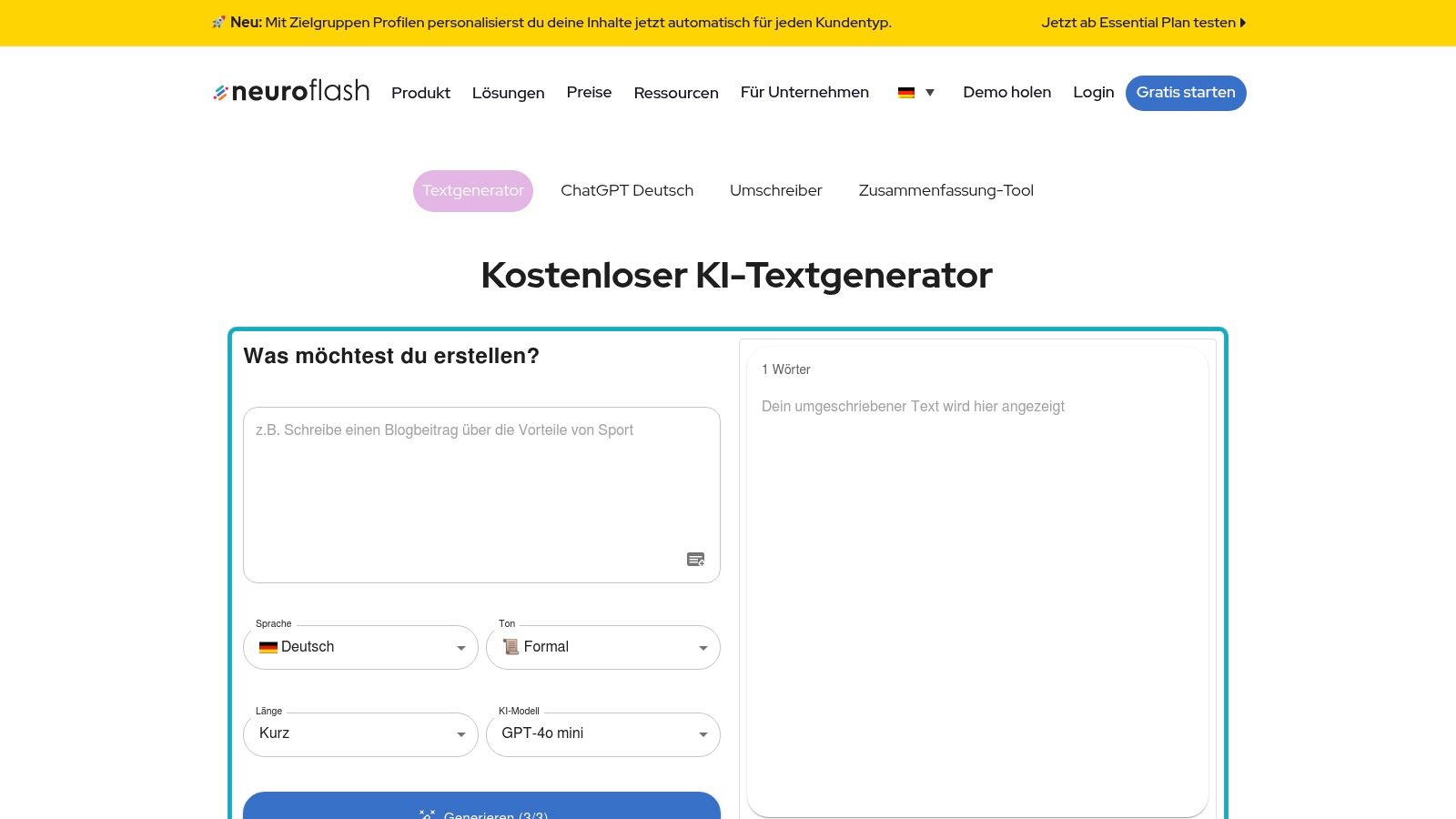Image resolution: width=1456 pixels, height=819 pixels.
Task: Click the neuroflash logo
Action: click(291, 91)
